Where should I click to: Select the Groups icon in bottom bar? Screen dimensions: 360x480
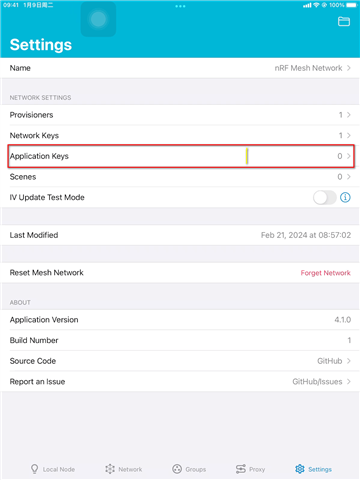click(x=177, y=469)
